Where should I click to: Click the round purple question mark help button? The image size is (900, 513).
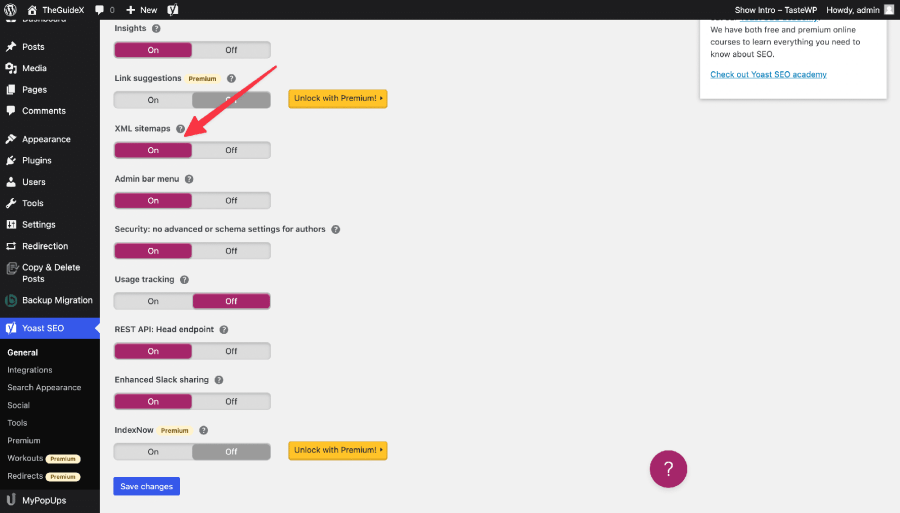[x=668, y=469]
